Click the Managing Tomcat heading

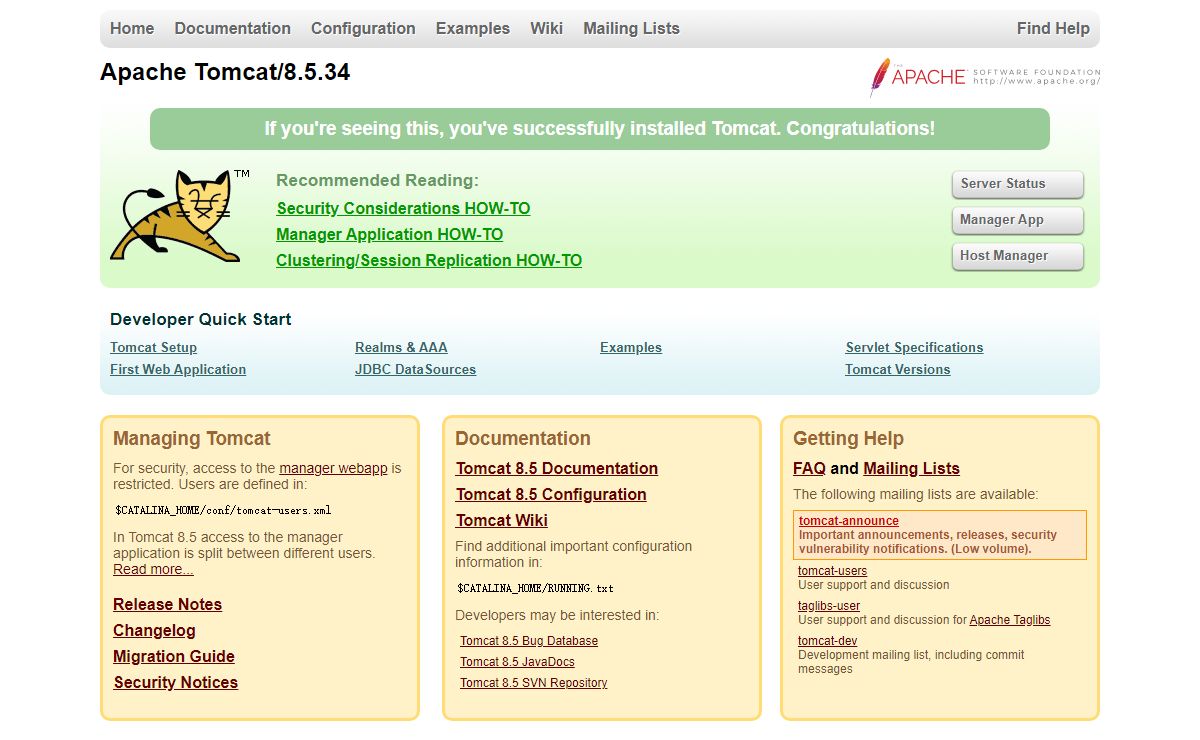click(x=192, y=438)
